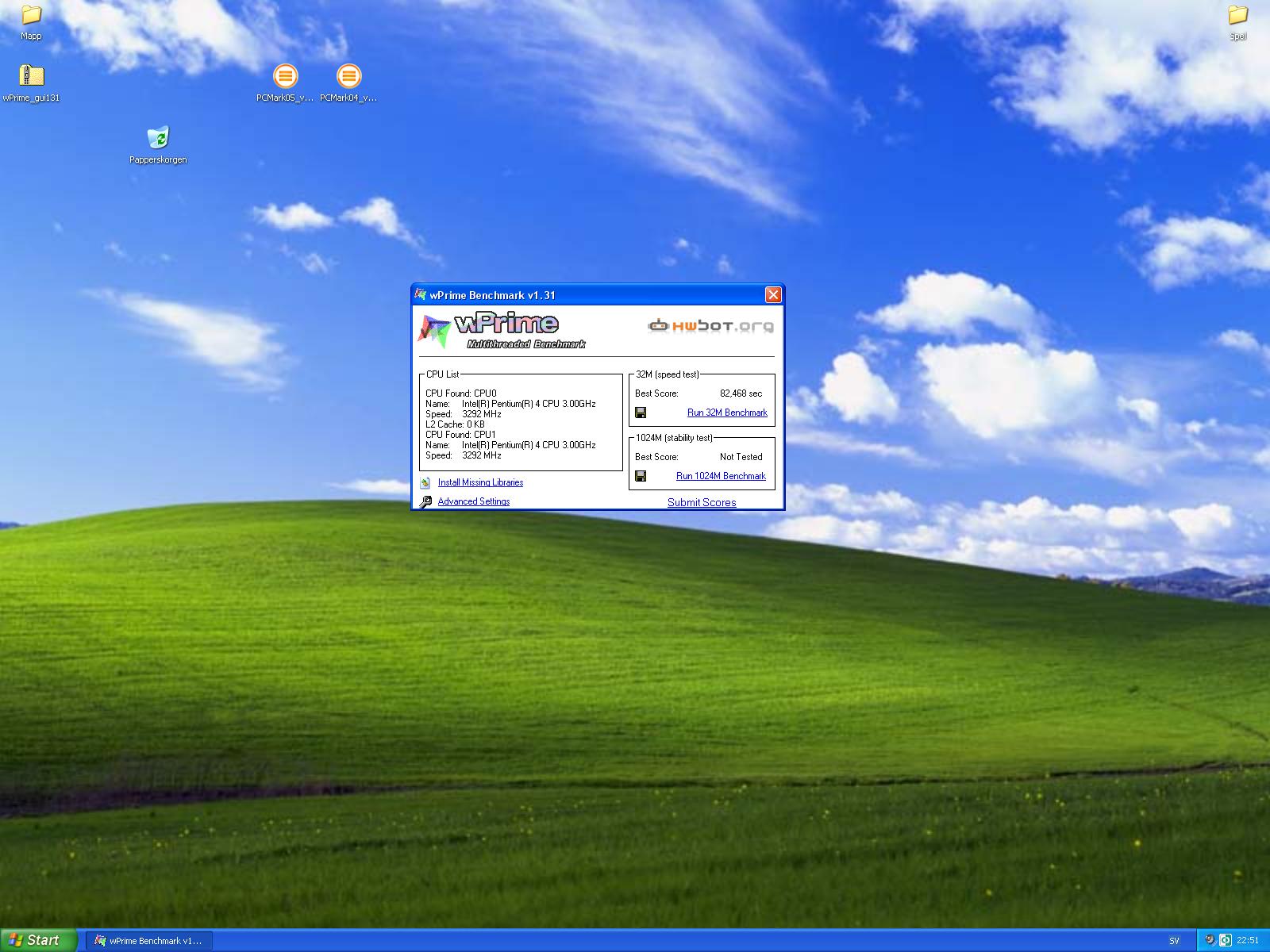1270x952 pixels.
Task: Run 32M Benchmark
Action: pyautogui.click(x=727, y=413)
